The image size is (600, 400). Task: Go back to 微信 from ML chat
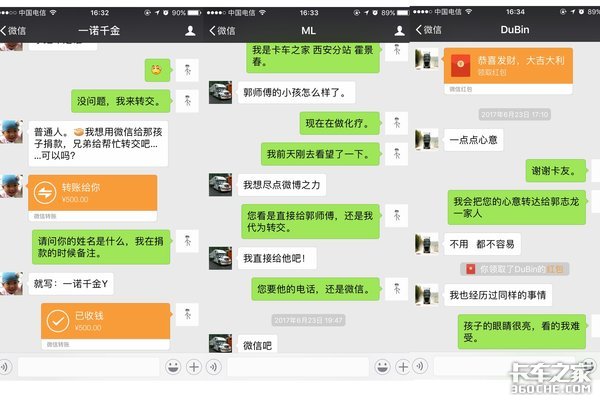(221, 31)
